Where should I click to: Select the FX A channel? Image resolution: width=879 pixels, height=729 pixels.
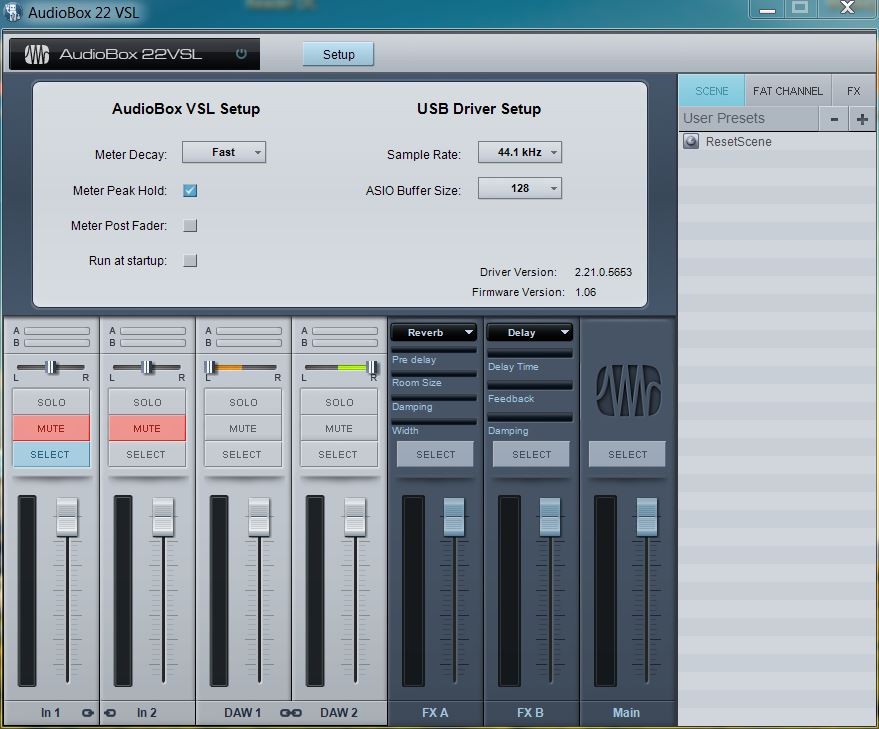[x=435, y=454]
